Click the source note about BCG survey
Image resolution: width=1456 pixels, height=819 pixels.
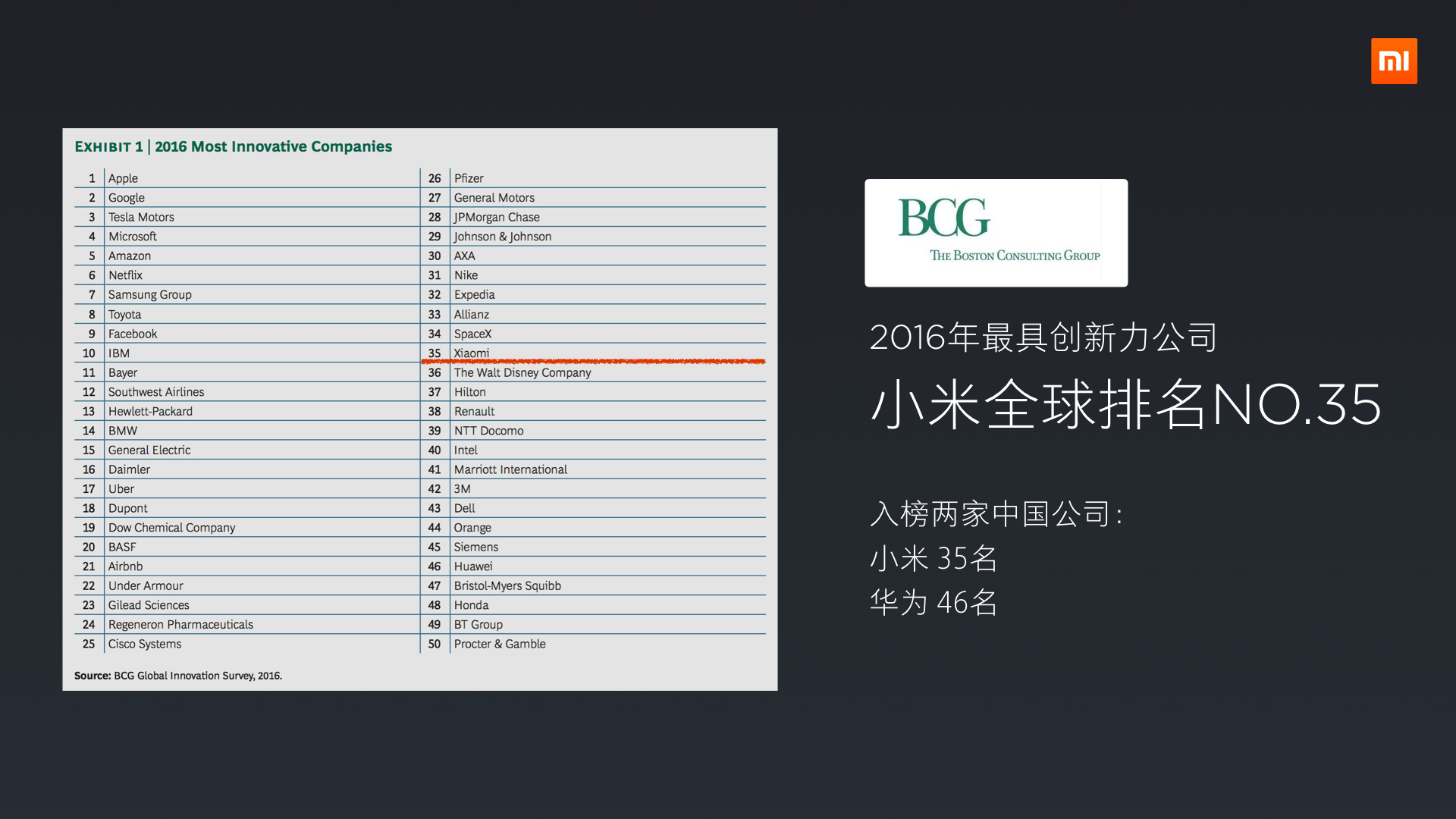click(178, 676)
